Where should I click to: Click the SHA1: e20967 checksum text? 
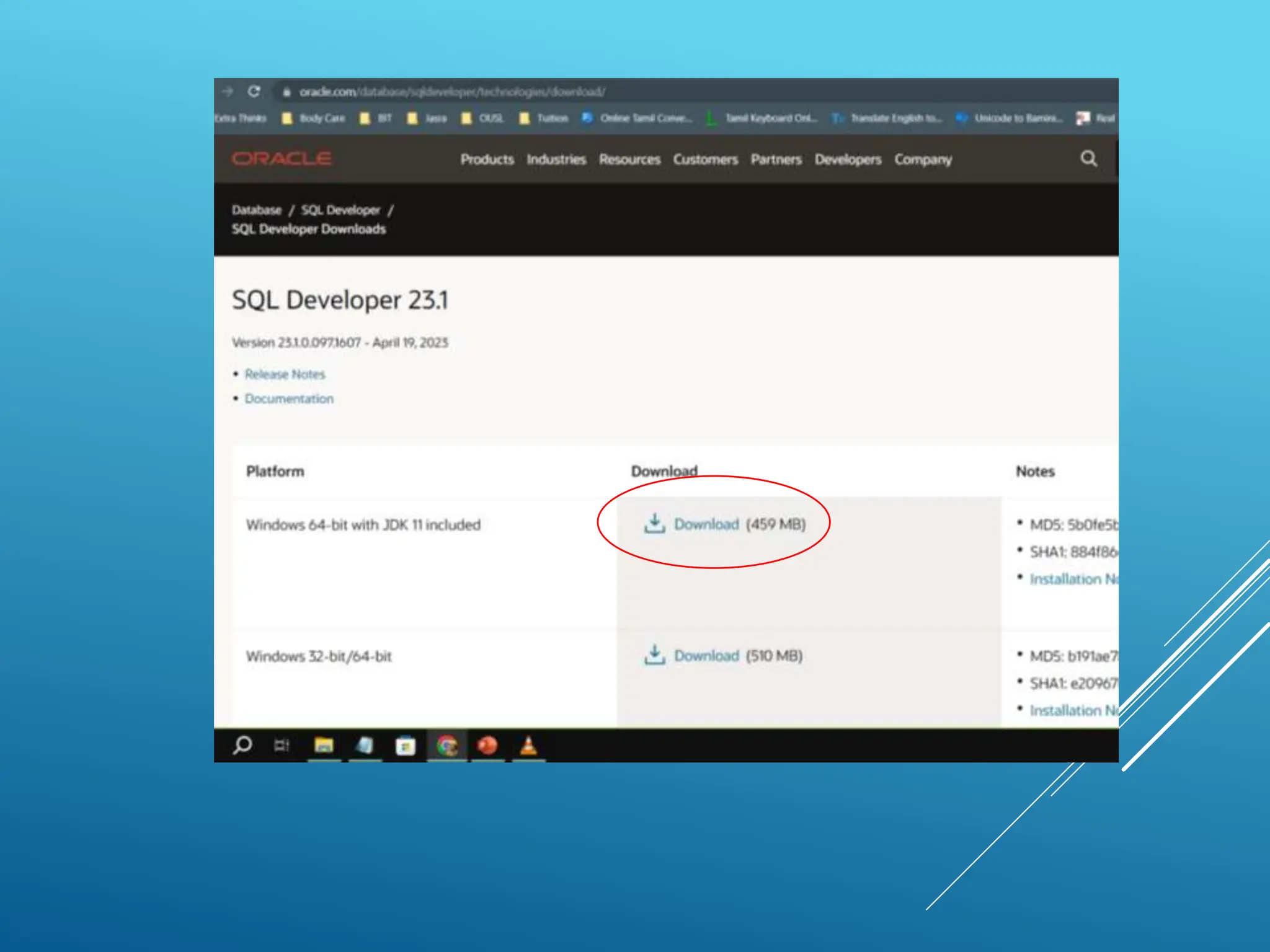click(1073, 683)
